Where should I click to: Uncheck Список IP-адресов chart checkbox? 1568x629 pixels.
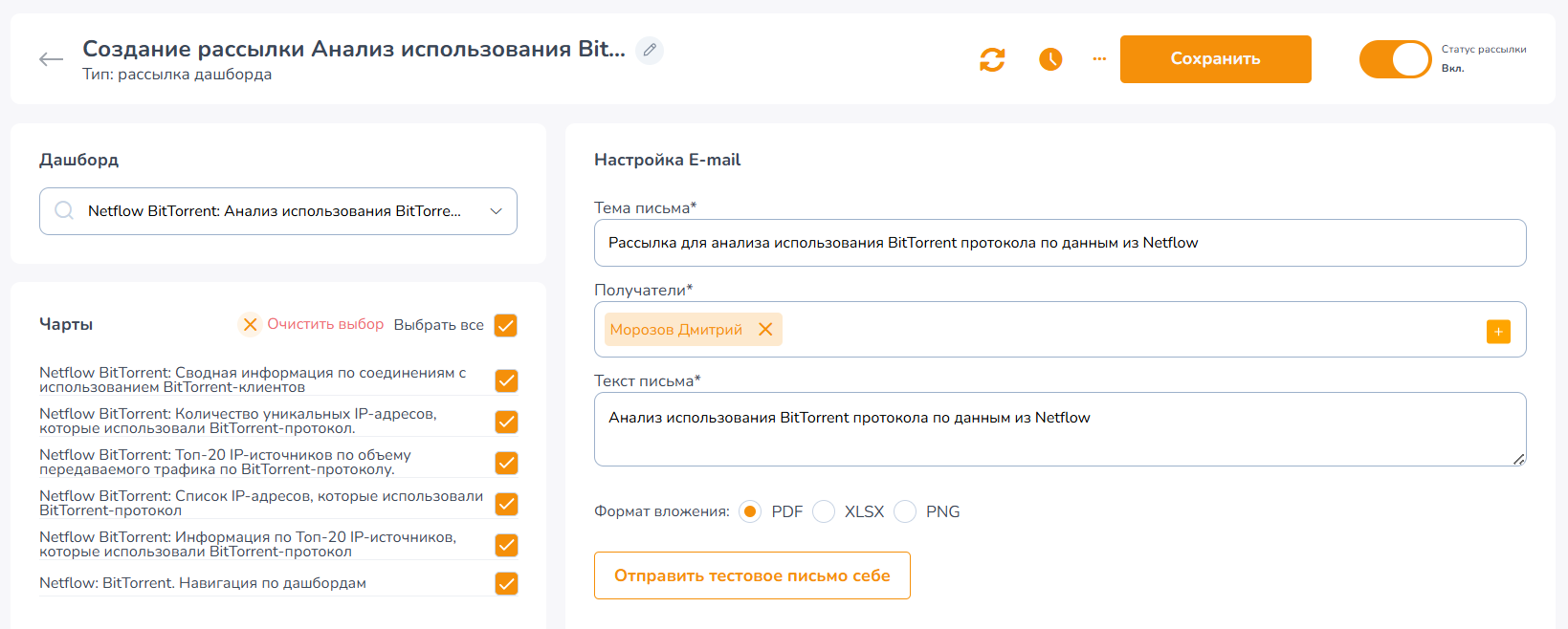click(x=506, y=504)
